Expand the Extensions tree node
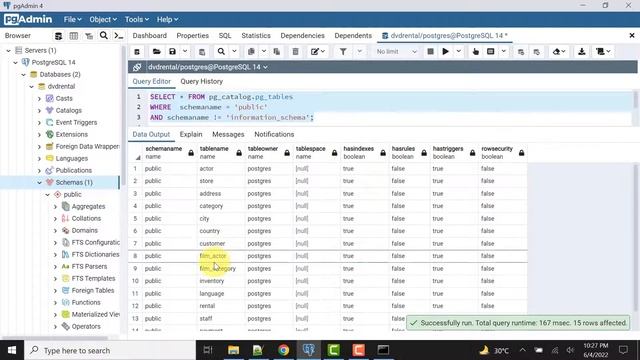640x360 pixels. click(x=40, y=134)
